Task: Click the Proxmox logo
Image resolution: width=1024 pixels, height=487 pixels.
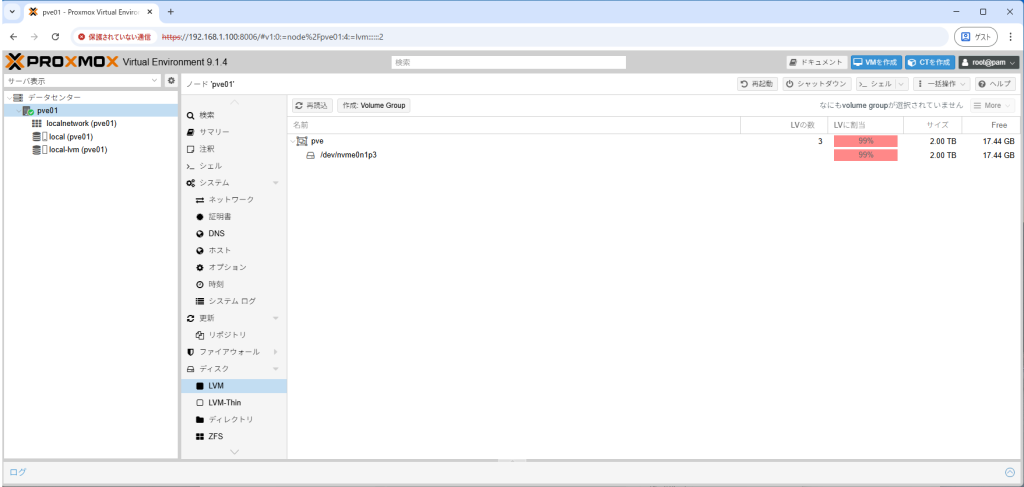Action: (62, 62)
